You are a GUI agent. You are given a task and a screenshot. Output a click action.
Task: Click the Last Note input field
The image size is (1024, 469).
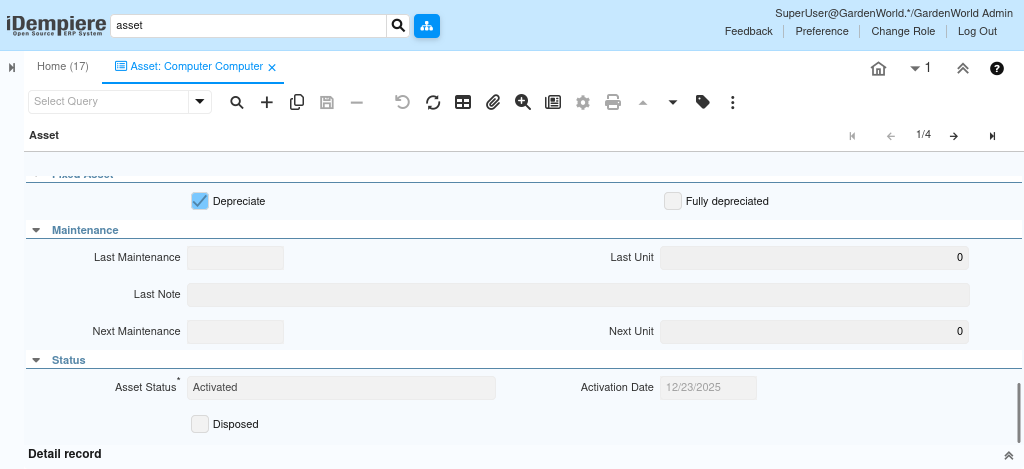click(578, 295)
